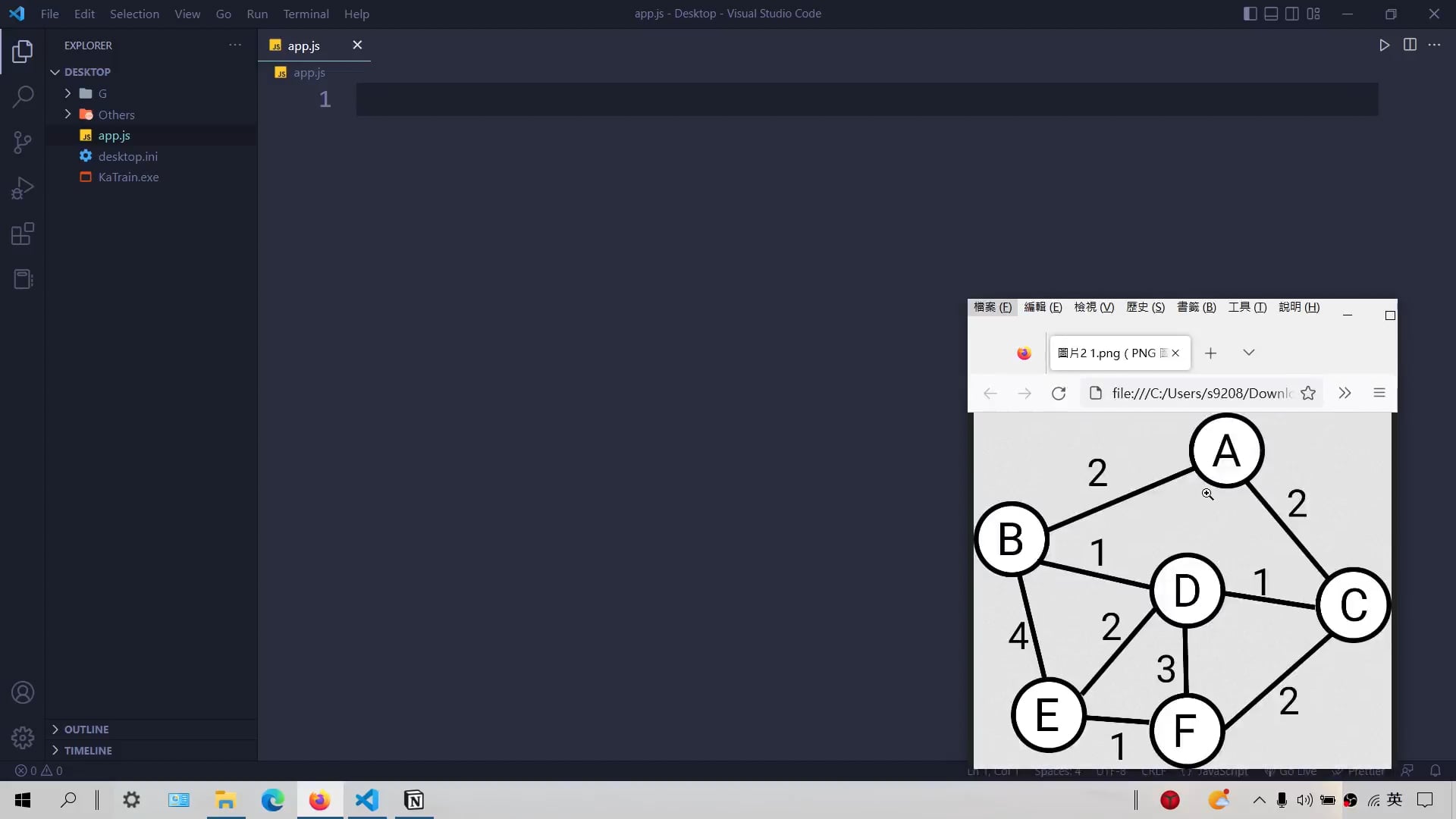Reload the page in Firefox
This screenshot has width=1456, height=819.
(1059, 394)
